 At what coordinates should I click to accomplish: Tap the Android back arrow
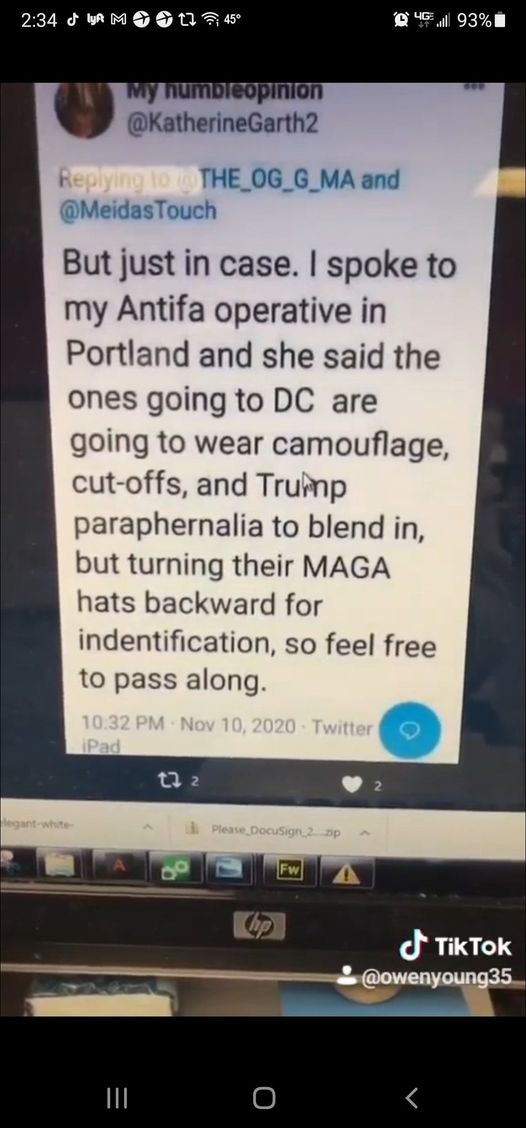411,1098
